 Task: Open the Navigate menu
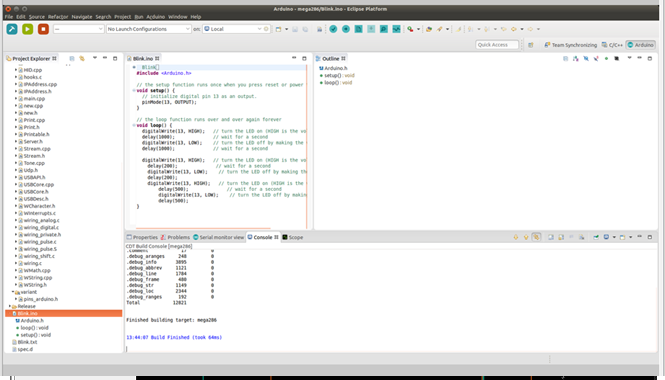click(x=82, y=17)
